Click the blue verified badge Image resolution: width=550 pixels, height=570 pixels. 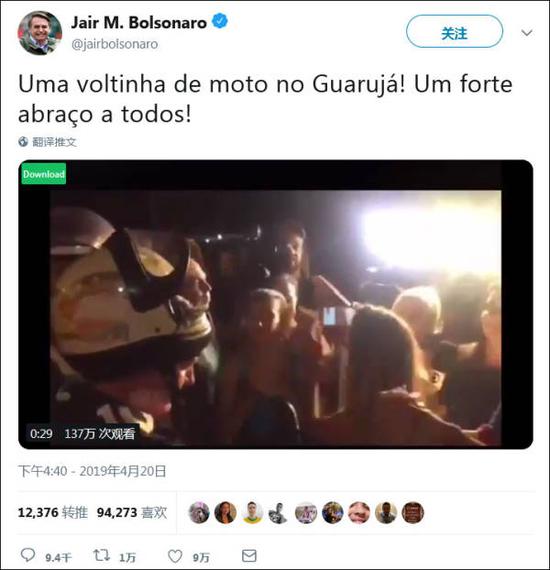220,21
